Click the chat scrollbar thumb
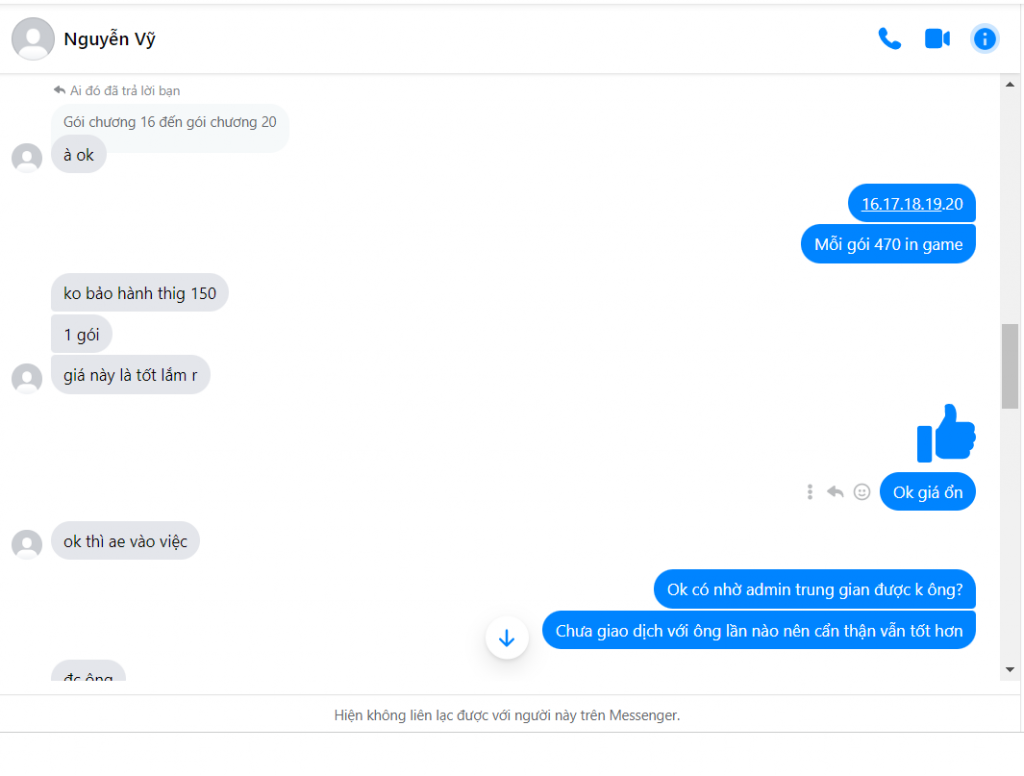1024x776 pixels. tap(1010, 366)
